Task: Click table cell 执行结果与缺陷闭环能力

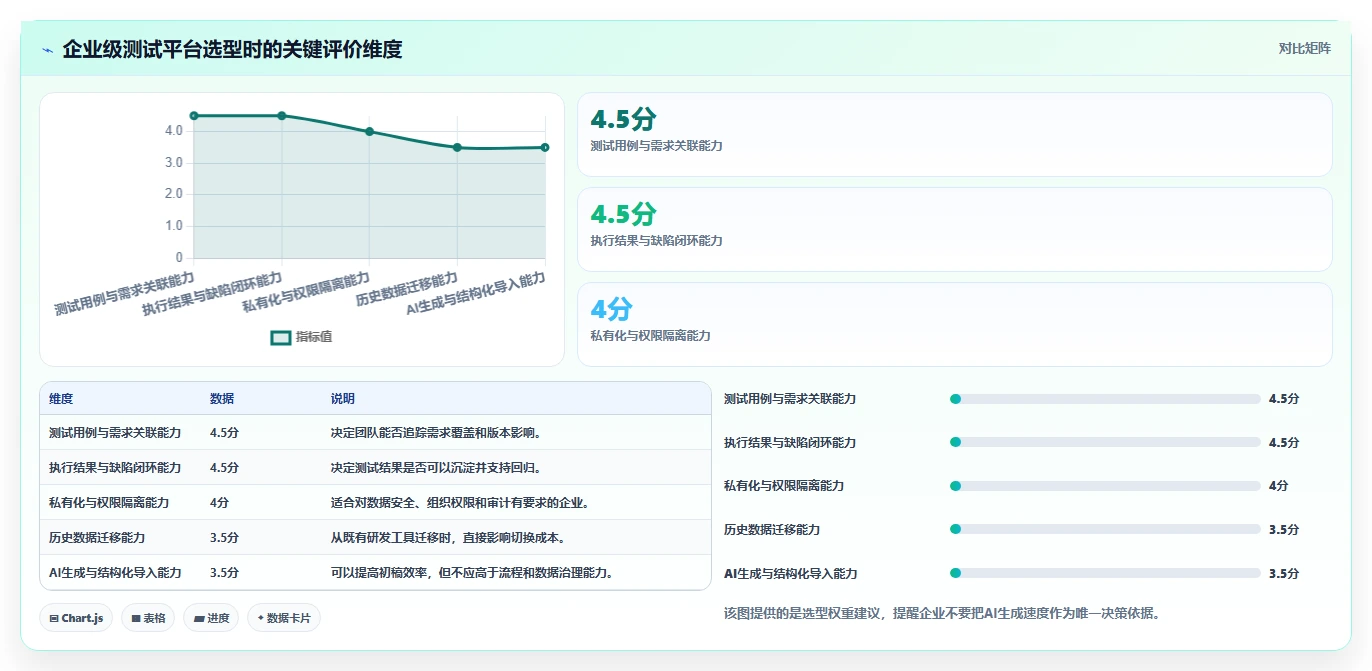Action: 115,468
